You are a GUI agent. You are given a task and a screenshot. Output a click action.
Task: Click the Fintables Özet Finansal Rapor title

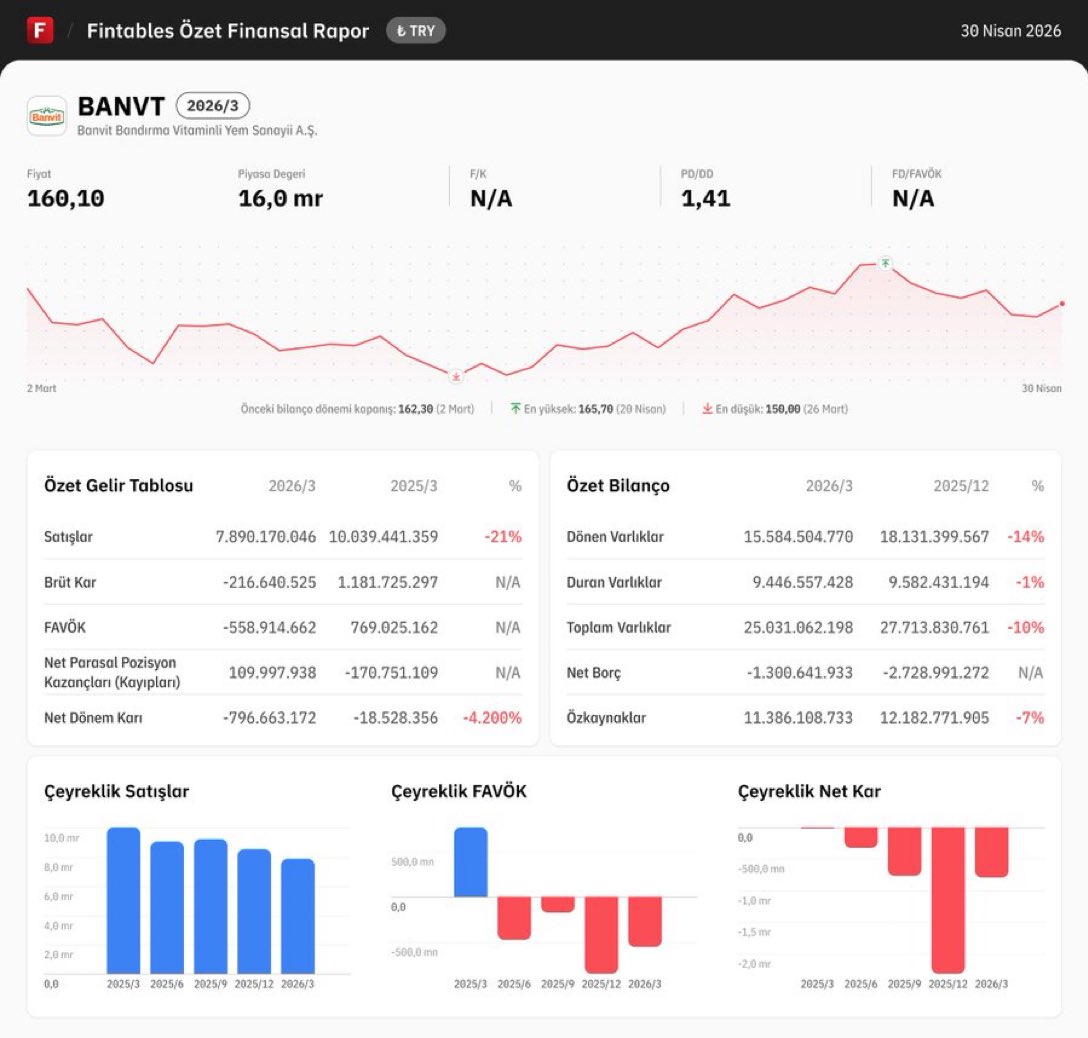228,31
